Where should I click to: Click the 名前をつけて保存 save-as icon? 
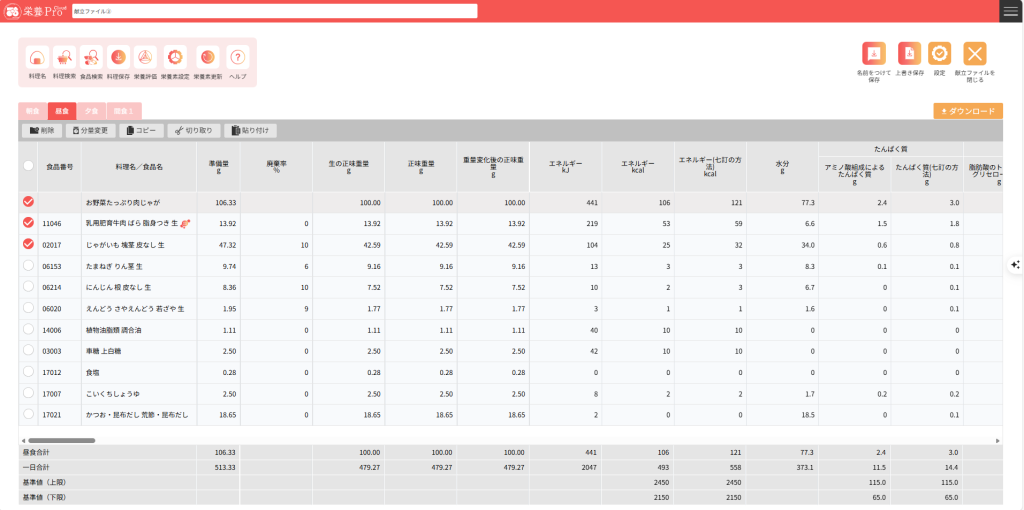[x=874, y=54]
